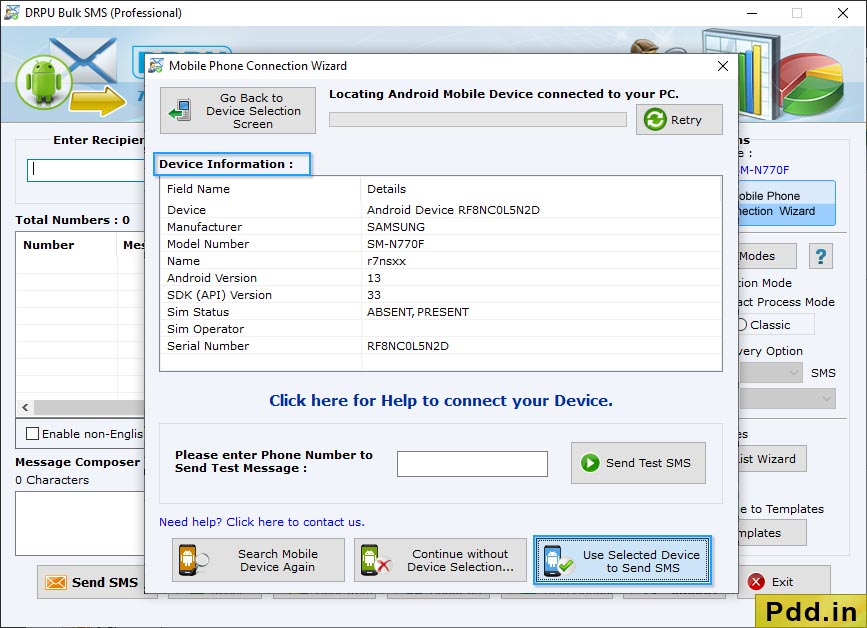The width and height of the screenshot is (867, 628).
Task: Open the delivery option dropdown beside SMS
Action: point(770,373)
